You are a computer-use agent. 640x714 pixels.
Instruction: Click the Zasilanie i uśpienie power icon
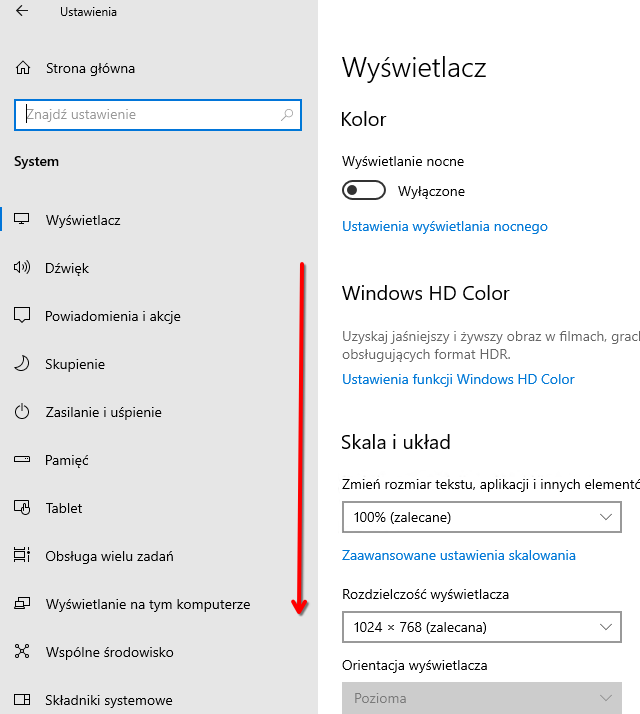point(23,412)
